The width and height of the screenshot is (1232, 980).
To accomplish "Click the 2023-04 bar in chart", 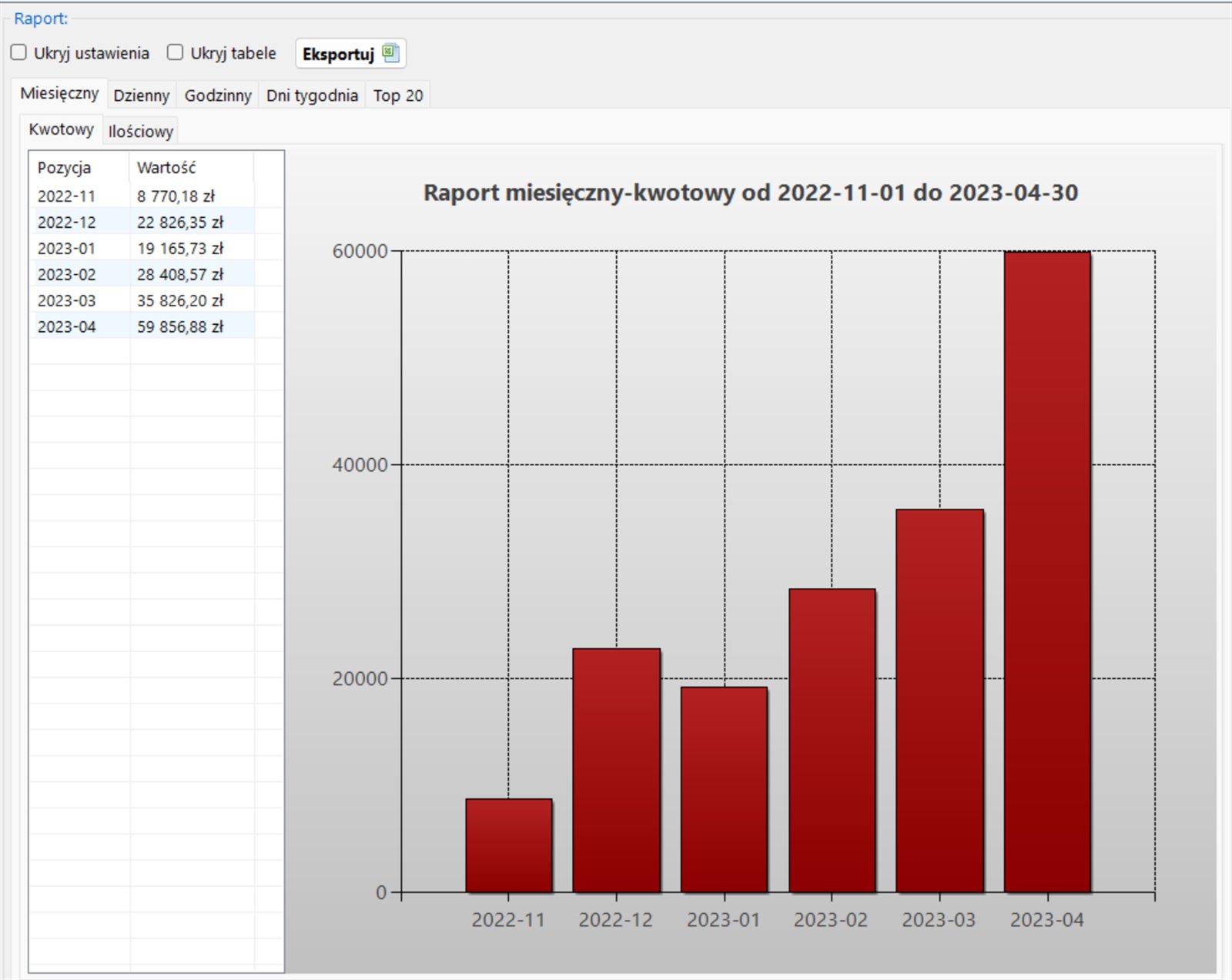I will pyautogui.click(x=1047, y=571).
